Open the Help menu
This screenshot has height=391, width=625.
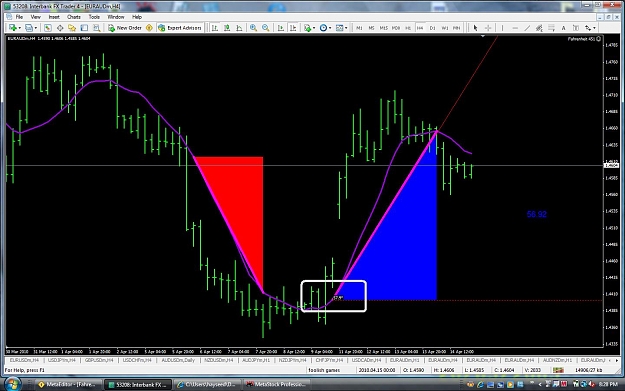click(x=137, y=17)
